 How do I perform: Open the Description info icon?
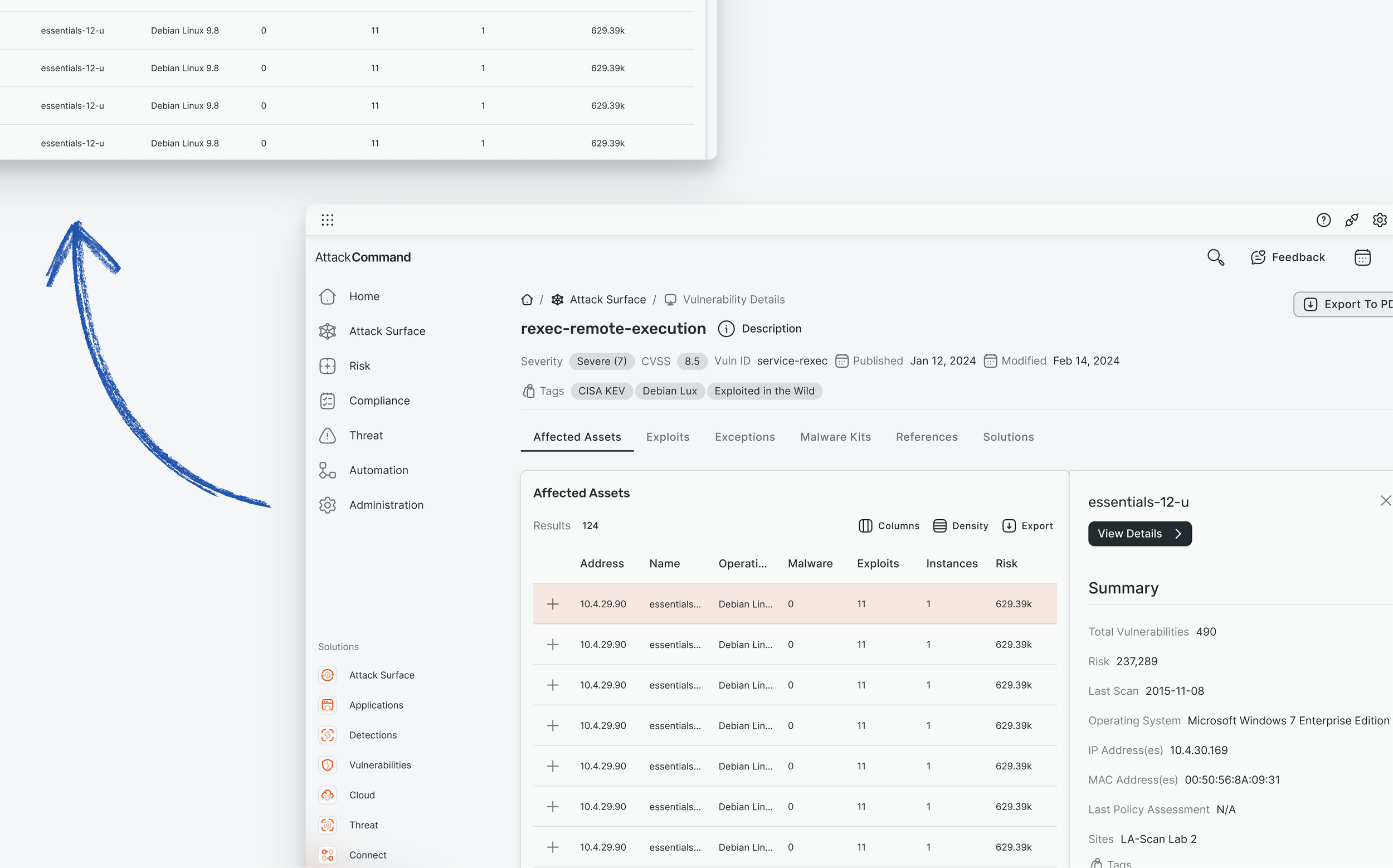coord(726,329)
